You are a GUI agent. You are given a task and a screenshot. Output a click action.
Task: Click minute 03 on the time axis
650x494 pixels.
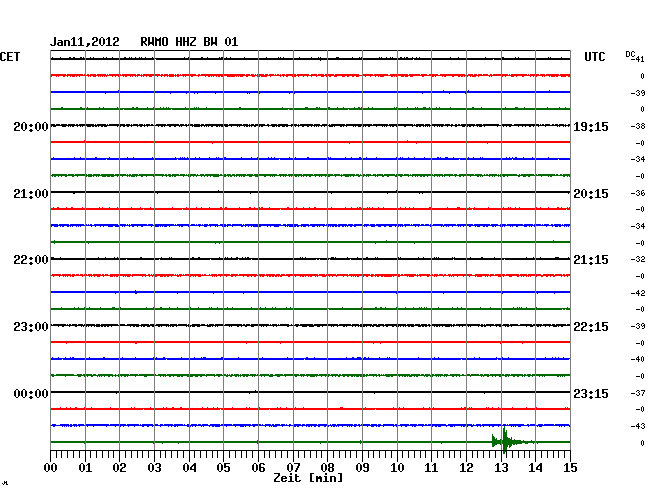(154, 467)
